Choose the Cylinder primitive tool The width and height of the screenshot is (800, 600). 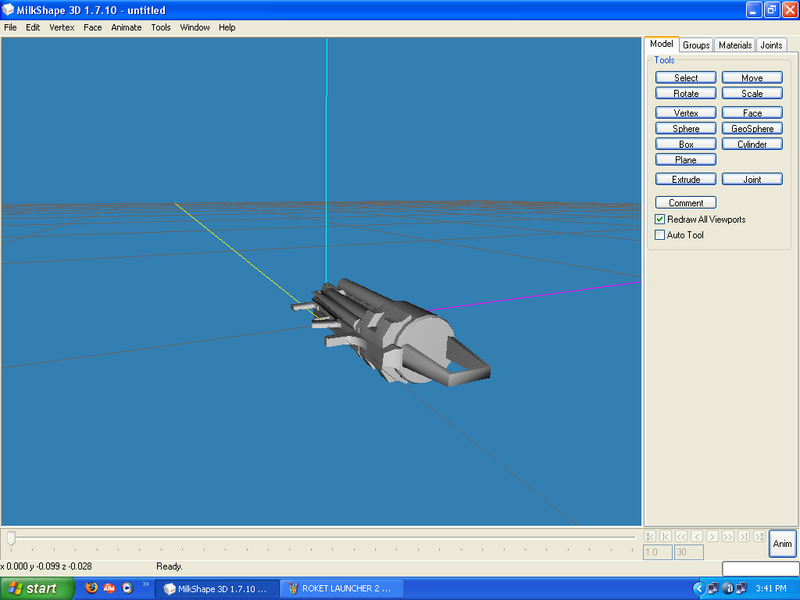tap(752, 144)
